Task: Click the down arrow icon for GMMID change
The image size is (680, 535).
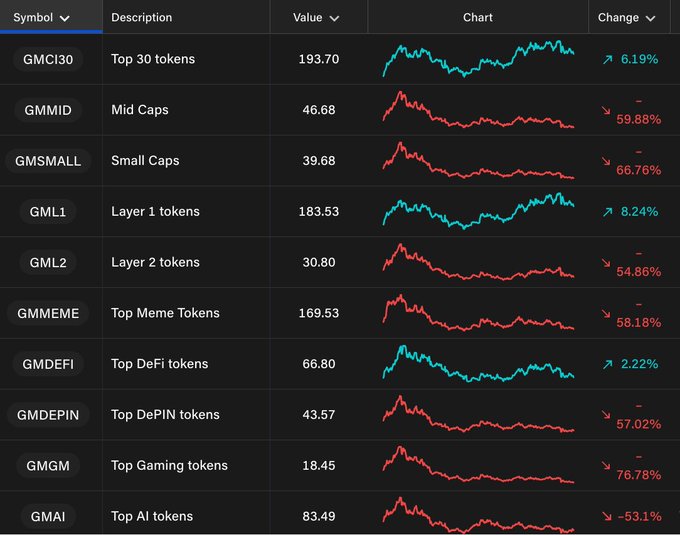Action: 606,110
